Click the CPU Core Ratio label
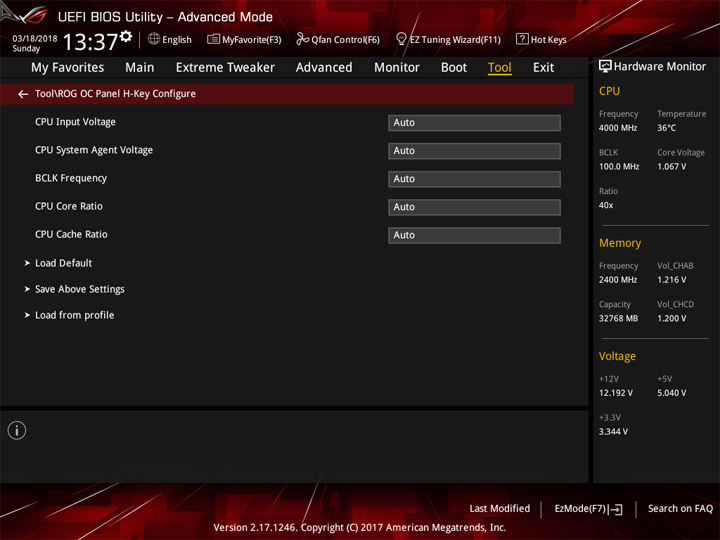720x540 pixels. click(69, 206)
